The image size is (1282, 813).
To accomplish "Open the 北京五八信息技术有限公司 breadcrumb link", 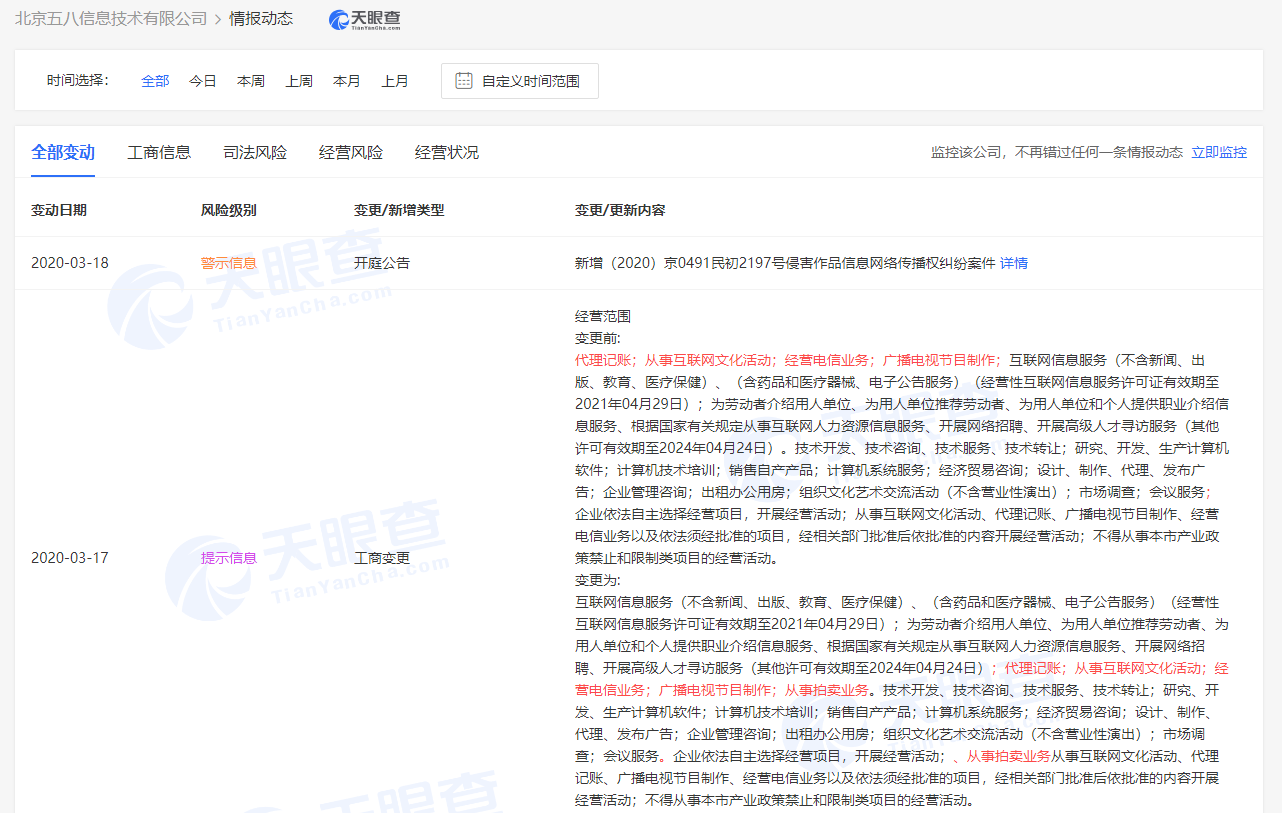I will coord(111,19).
